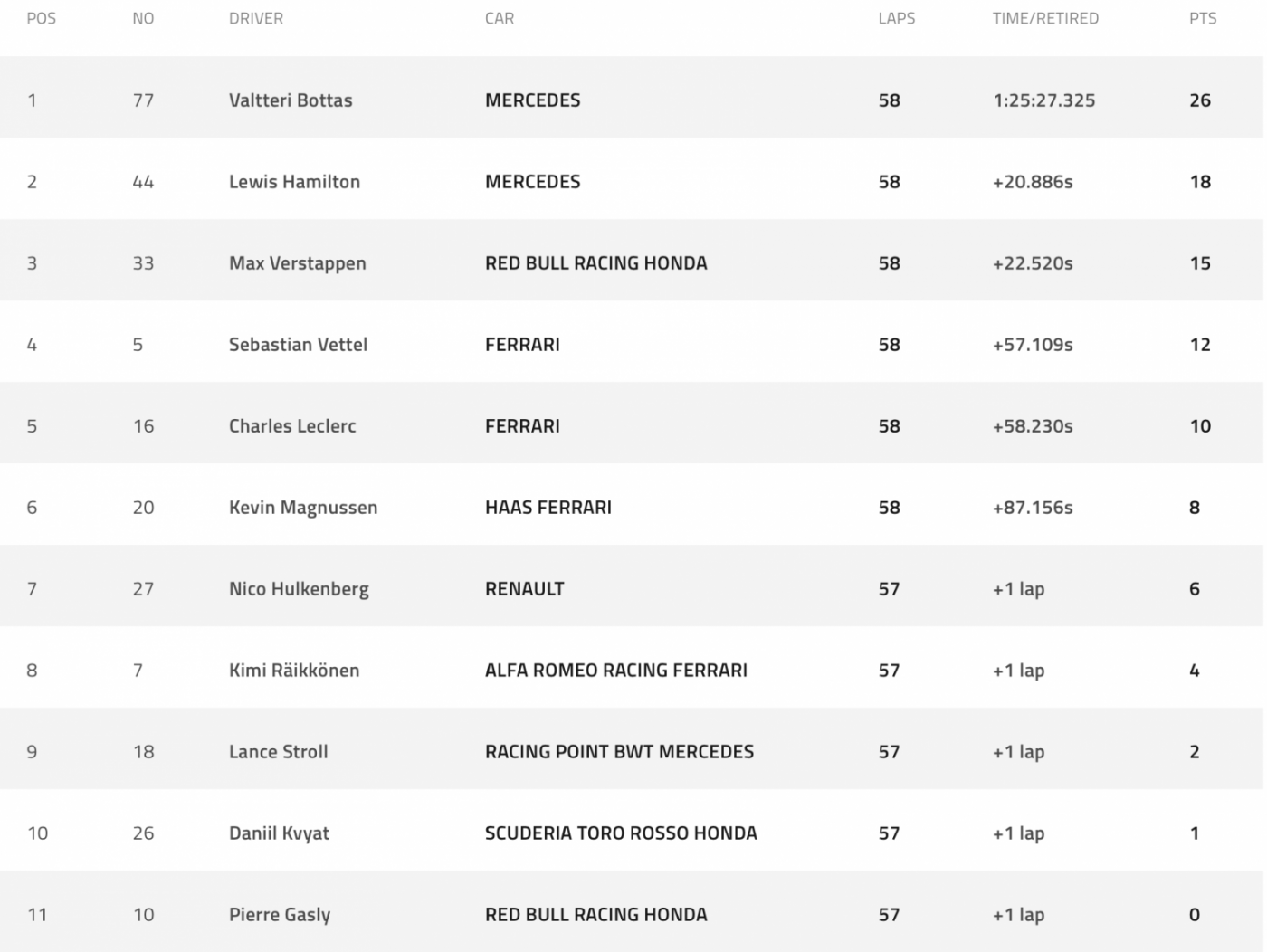Click HAAS FERRARI team name
Screen dimensions: 1267x952
(x=548, y=508)
